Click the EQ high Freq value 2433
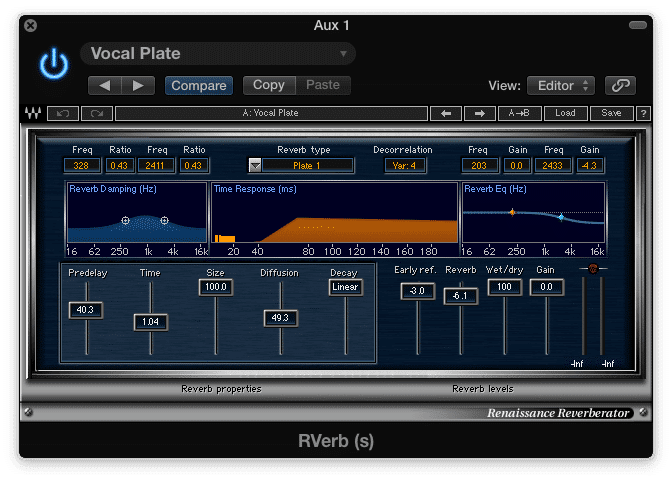Screen dimensions: 672x481 pos(552,165)
